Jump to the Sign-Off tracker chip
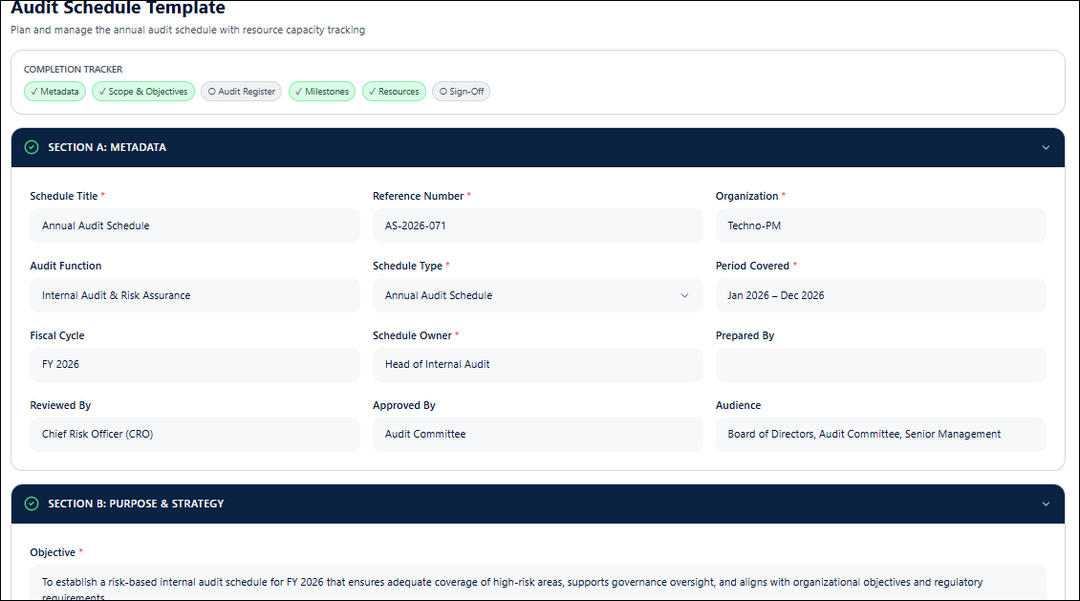 461,92
